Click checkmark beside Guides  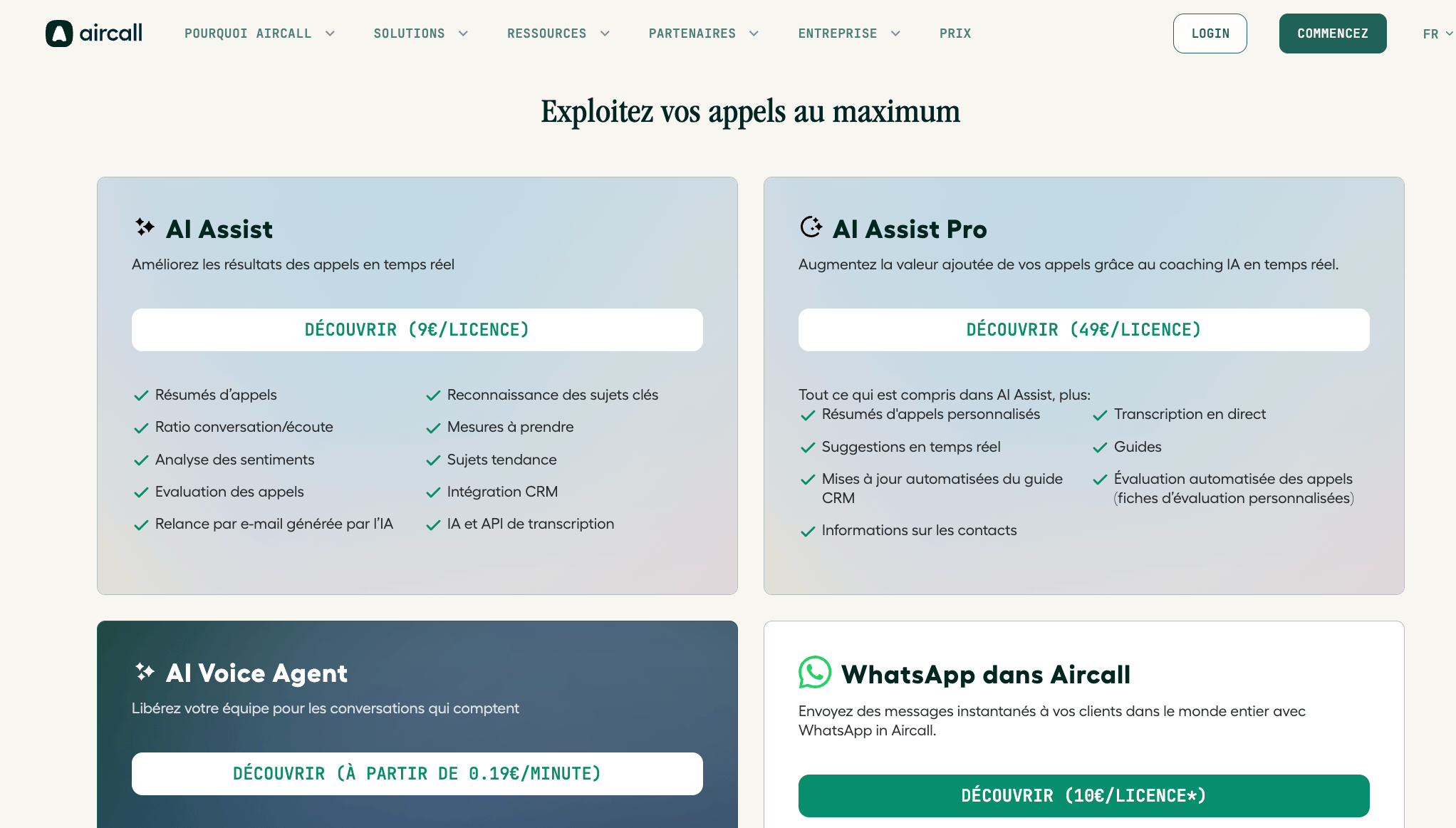pyautogui.click(x=1100, y=447)
